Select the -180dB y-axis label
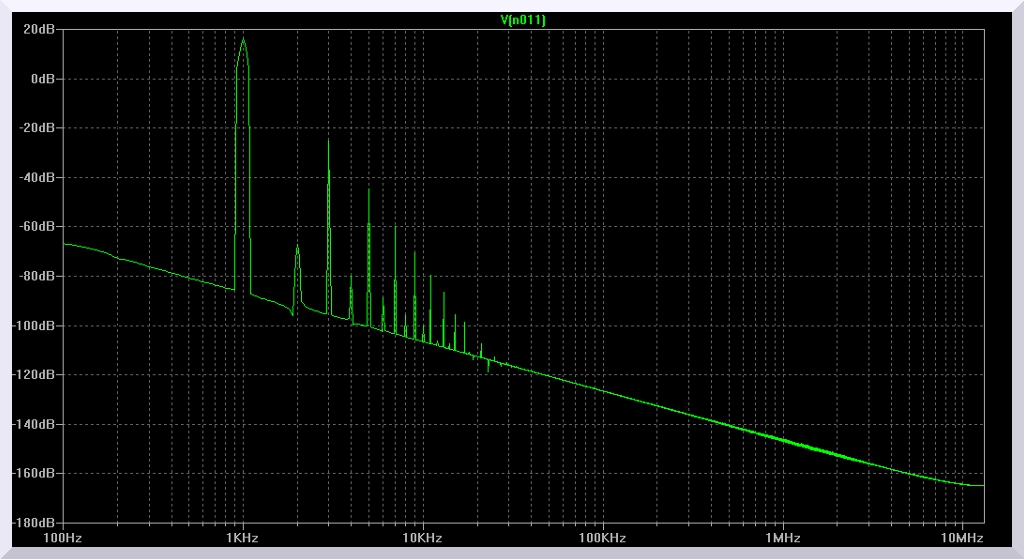The width and height of the screenshot is (1024, 559). 34,522
